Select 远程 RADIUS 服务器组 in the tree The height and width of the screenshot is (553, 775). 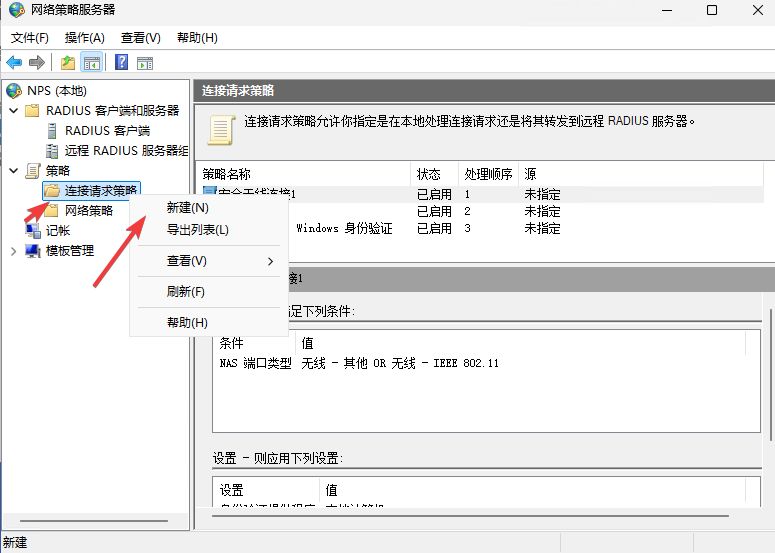[126, 150]
